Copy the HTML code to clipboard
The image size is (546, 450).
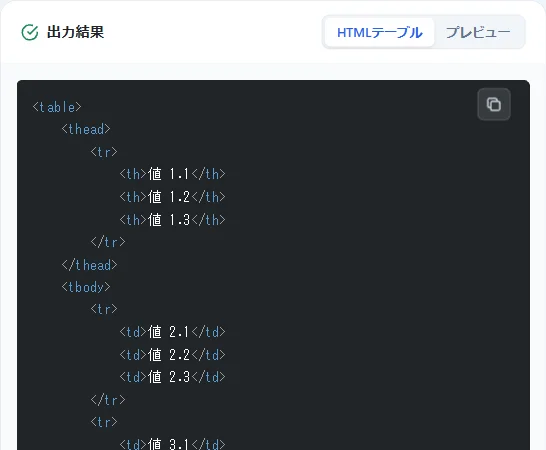(494, 104)
